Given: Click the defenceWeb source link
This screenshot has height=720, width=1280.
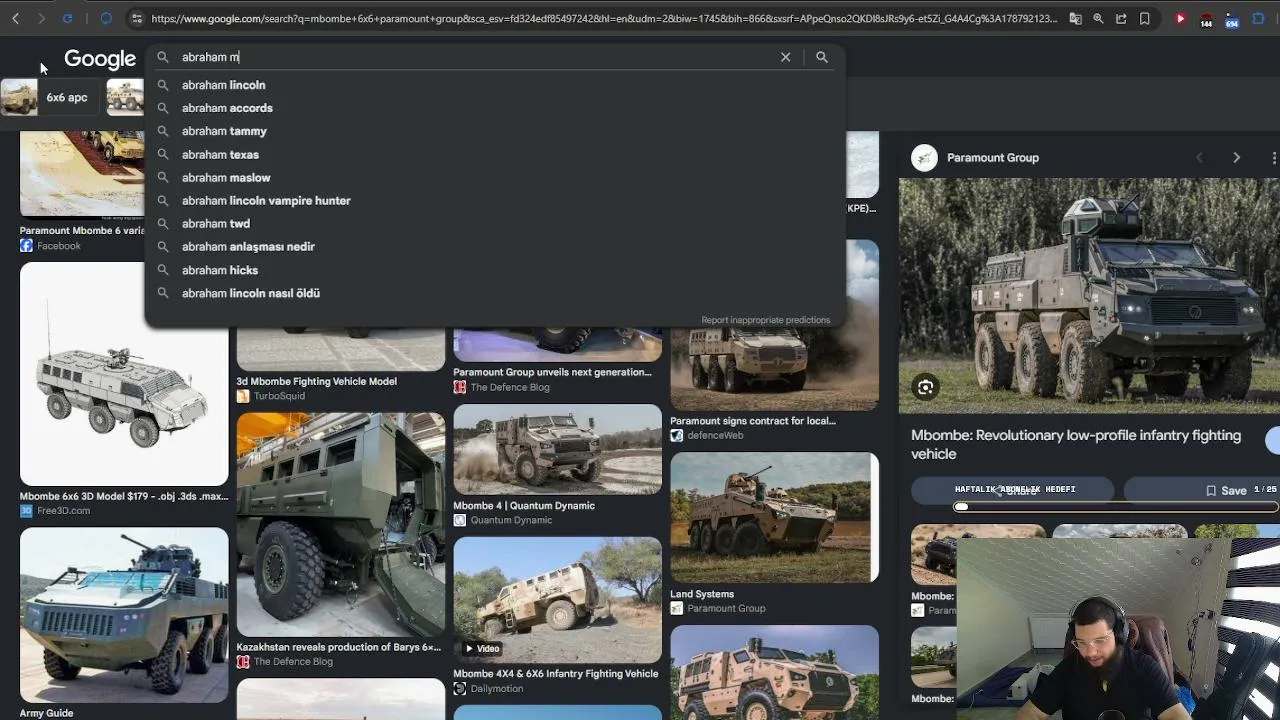Looking at the screenshot, I should coord(715,435).
